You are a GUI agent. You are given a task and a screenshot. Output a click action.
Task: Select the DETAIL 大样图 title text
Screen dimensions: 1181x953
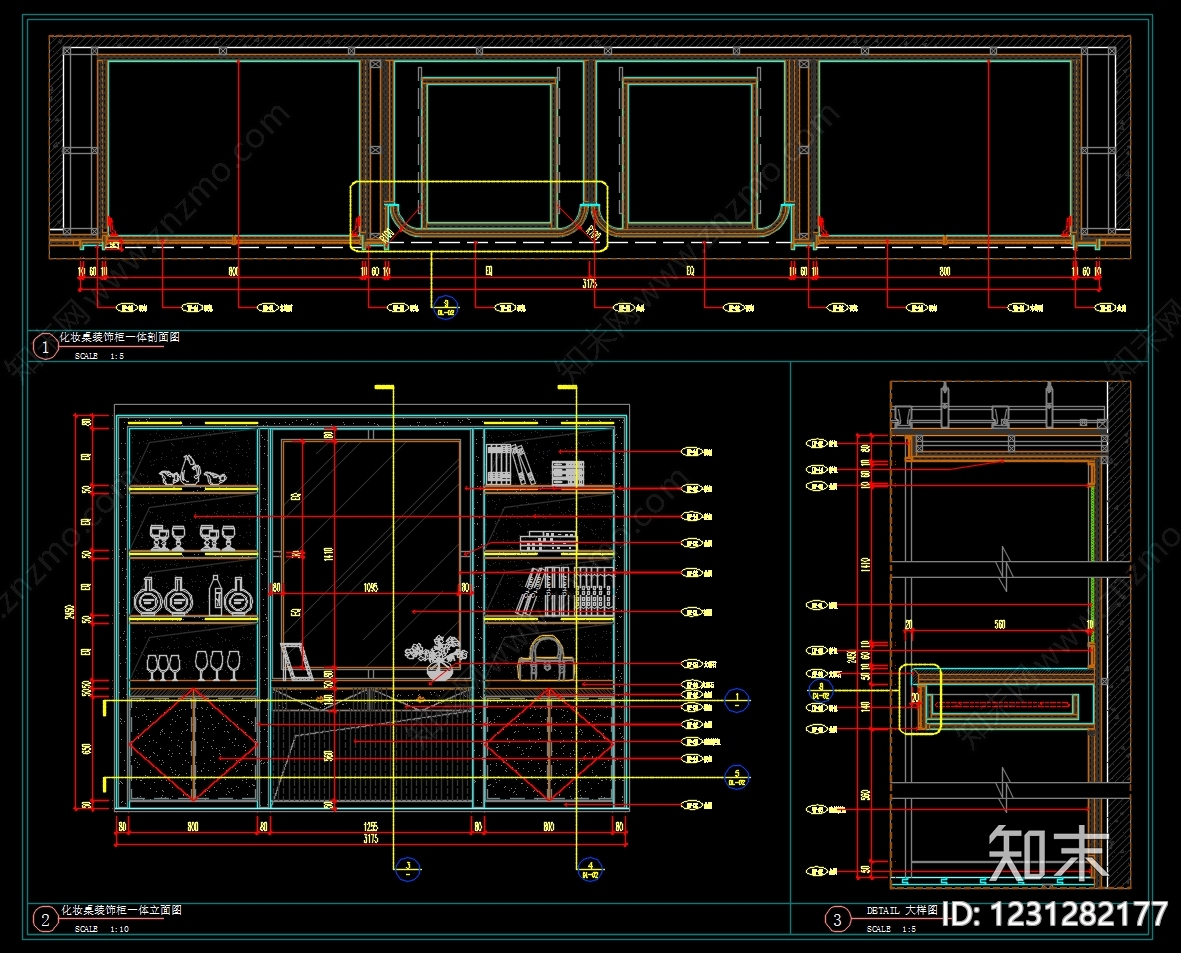pos(902,910)
